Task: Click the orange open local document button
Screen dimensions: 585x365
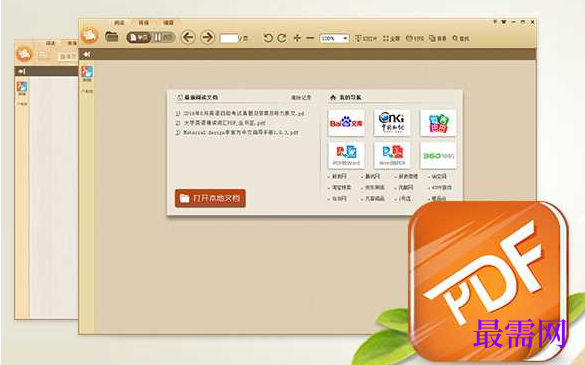Action: point(210,198)
